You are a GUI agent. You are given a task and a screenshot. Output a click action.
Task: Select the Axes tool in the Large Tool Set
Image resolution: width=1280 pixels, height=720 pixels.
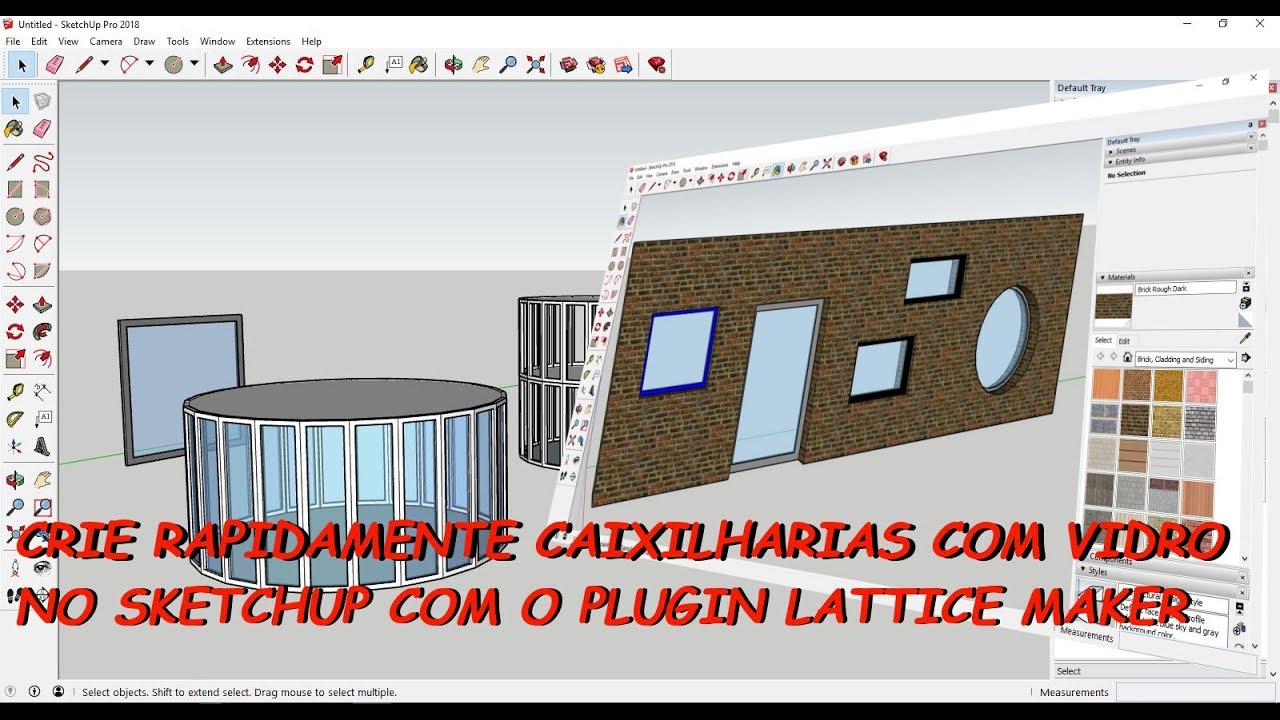tap(15, 445)
